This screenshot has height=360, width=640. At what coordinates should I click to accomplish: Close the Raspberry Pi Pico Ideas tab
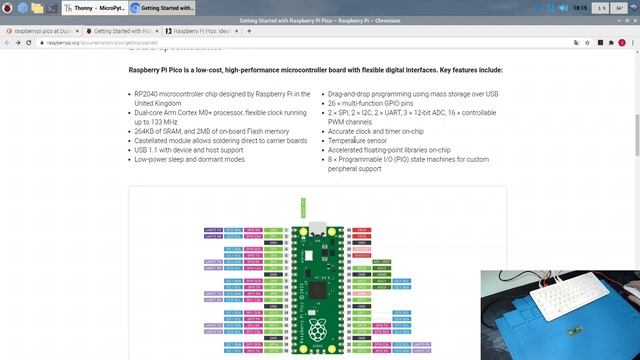pos(236,31)
